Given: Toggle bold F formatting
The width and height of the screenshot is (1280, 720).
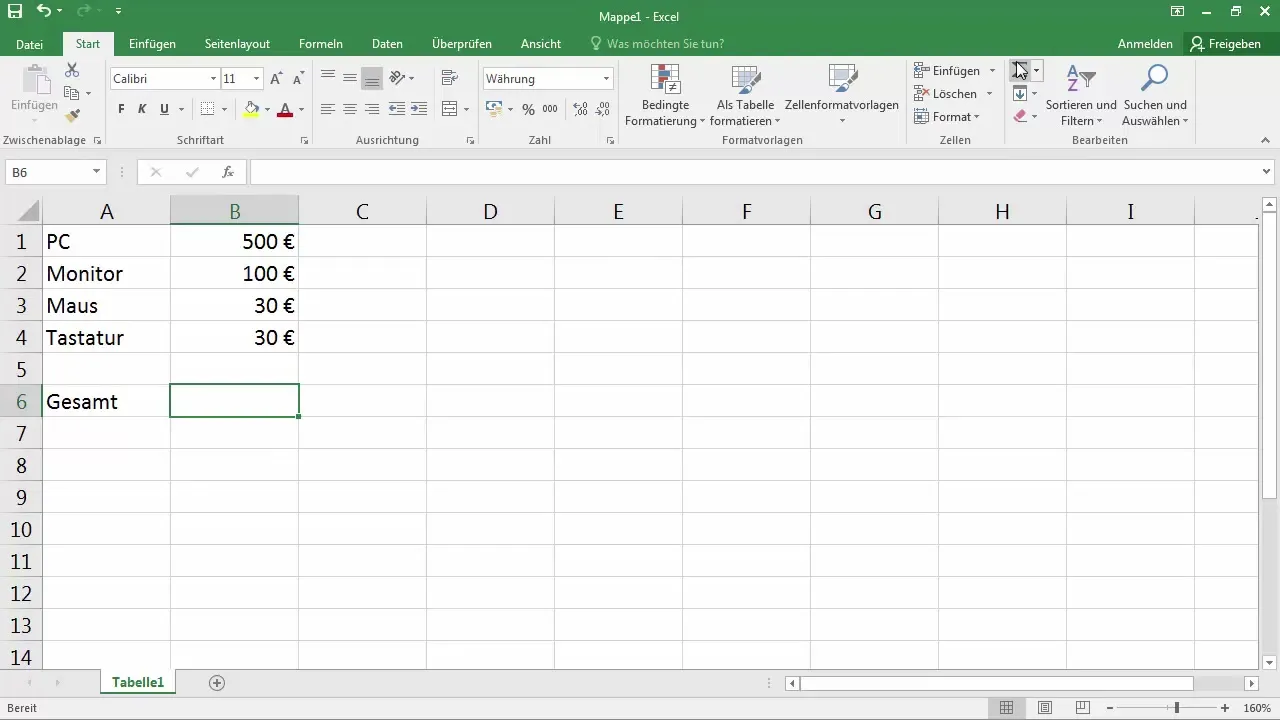Looking at the screenshot, I should coord(121,109).
